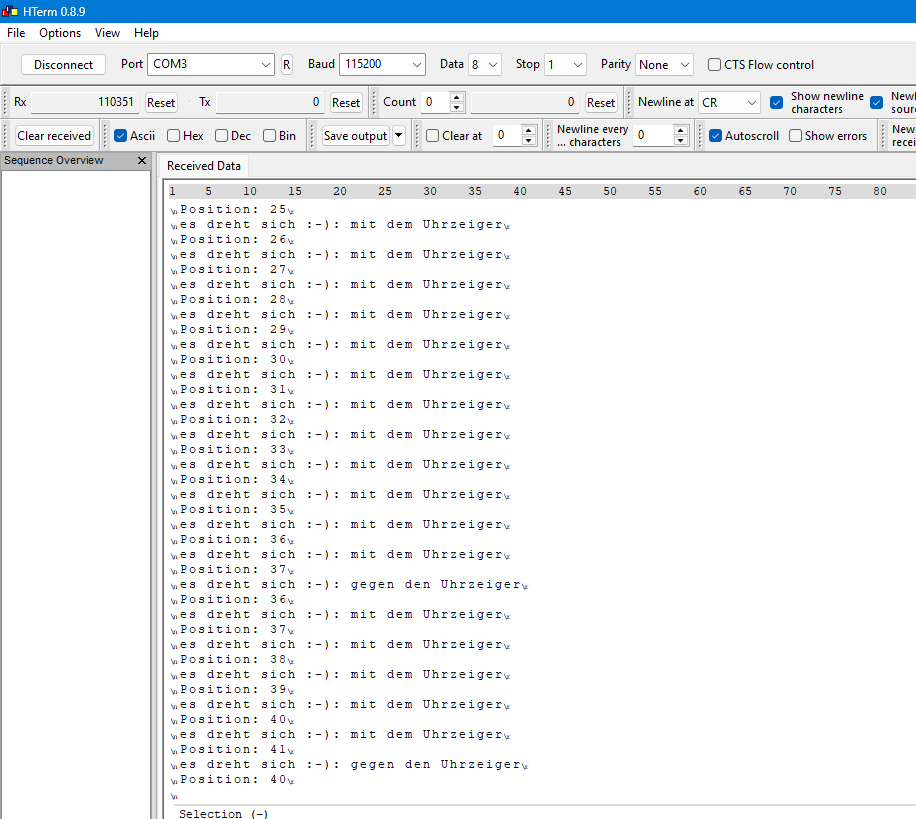The image size is (916, 819).
Task: Decrease the Clear at value
Action: (x=529, y=141)
